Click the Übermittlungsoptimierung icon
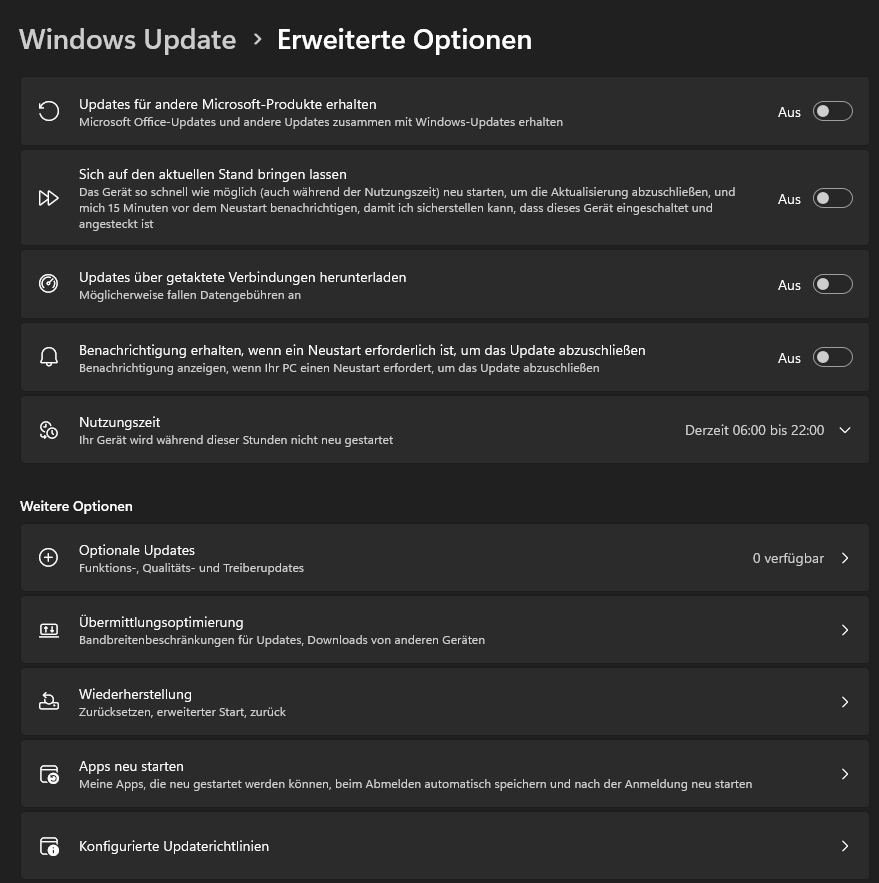The height and width of the screenshot is (883, 879). click(49, 630)
